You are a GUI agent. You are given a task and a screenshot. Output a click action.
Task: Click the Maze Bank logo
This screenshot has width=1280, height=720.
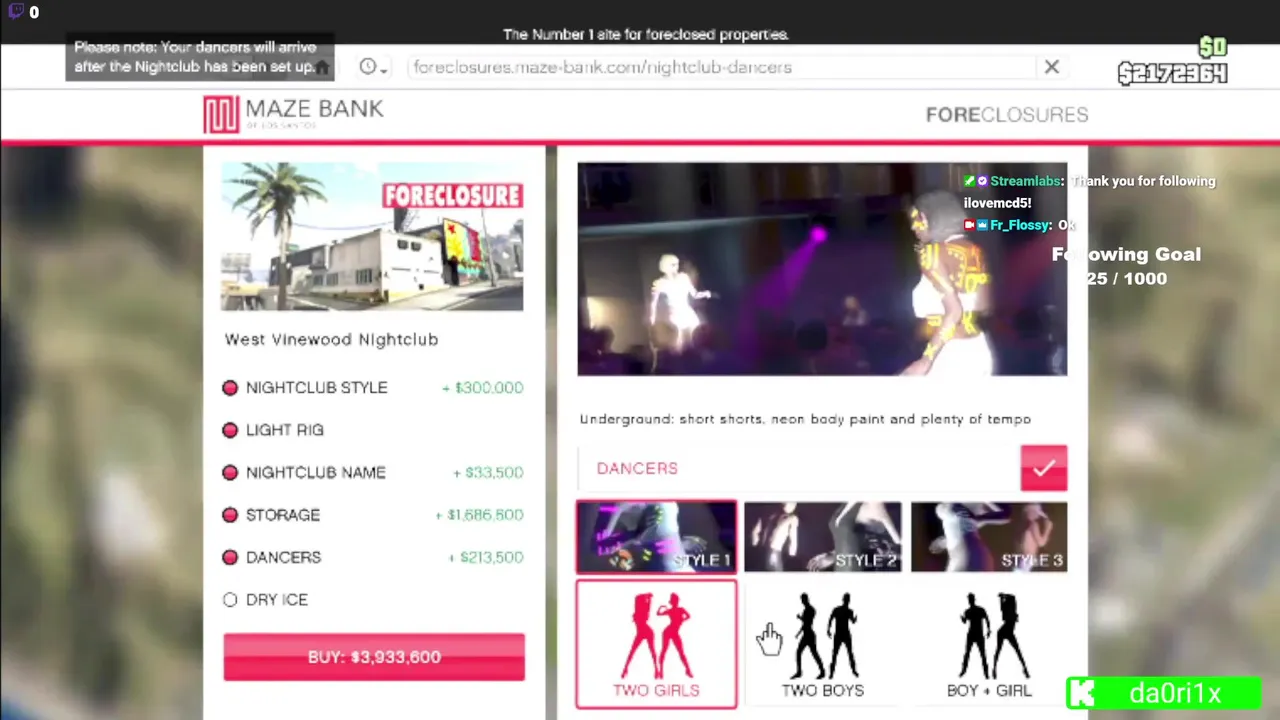(x=293, y=114)
